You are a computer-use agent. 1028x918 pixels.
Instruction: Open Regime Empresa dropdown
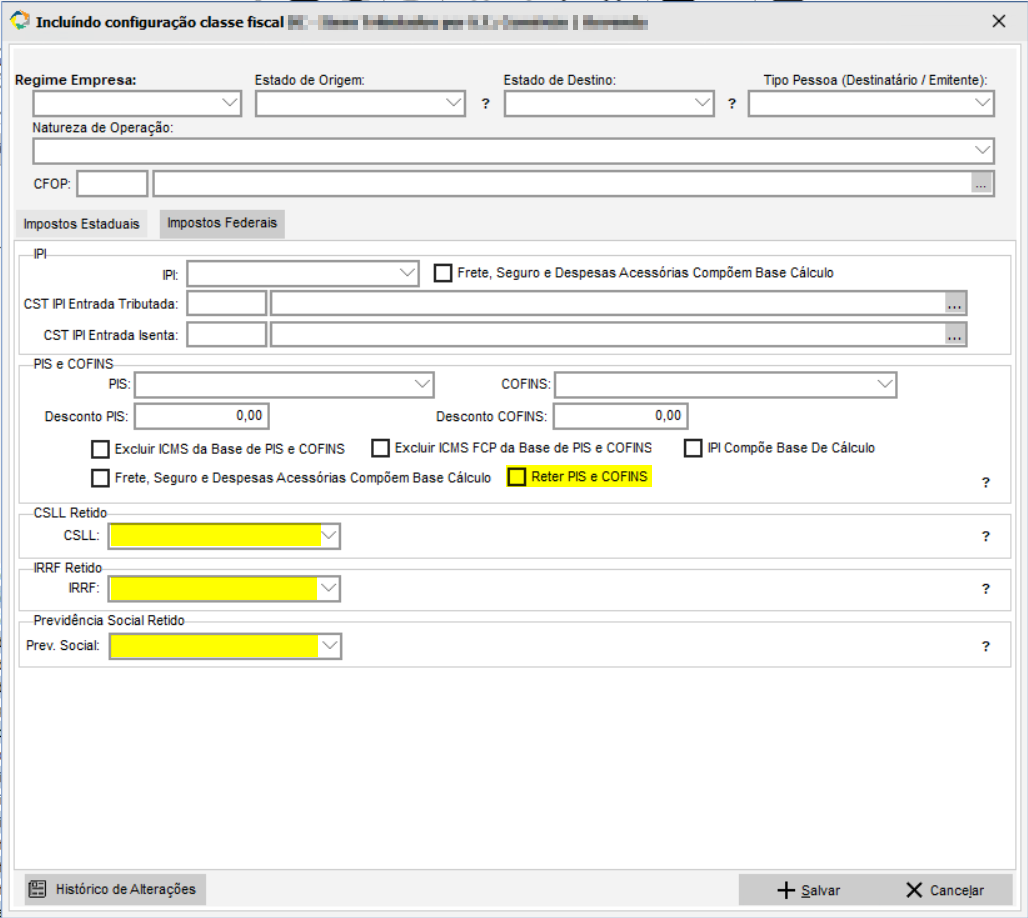(137, 104)
